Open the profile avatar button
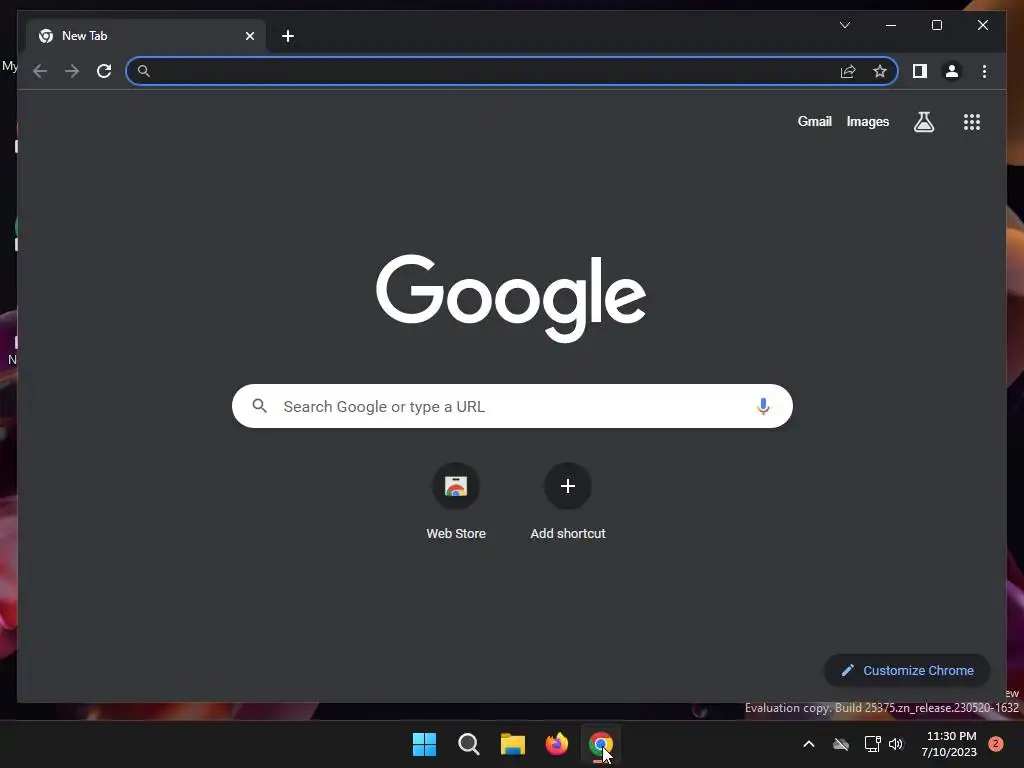Screen dimensions: 1024x768 tap(952, 71)
